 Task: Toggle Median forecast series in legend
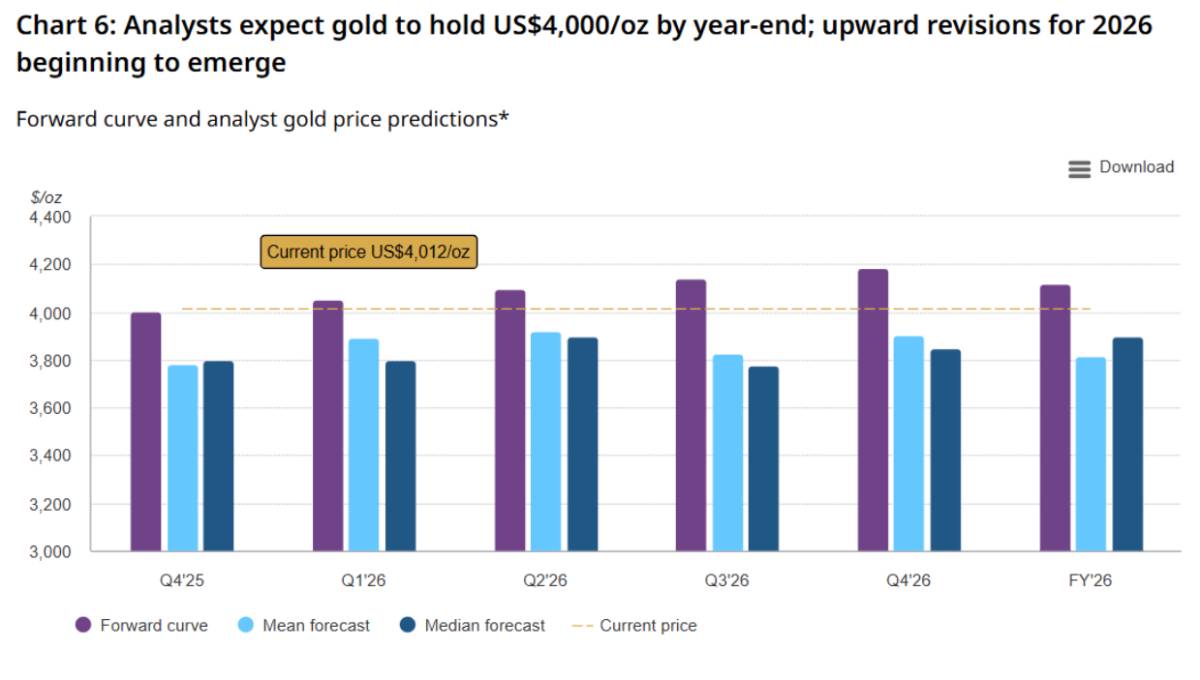(x=484, y=625)
